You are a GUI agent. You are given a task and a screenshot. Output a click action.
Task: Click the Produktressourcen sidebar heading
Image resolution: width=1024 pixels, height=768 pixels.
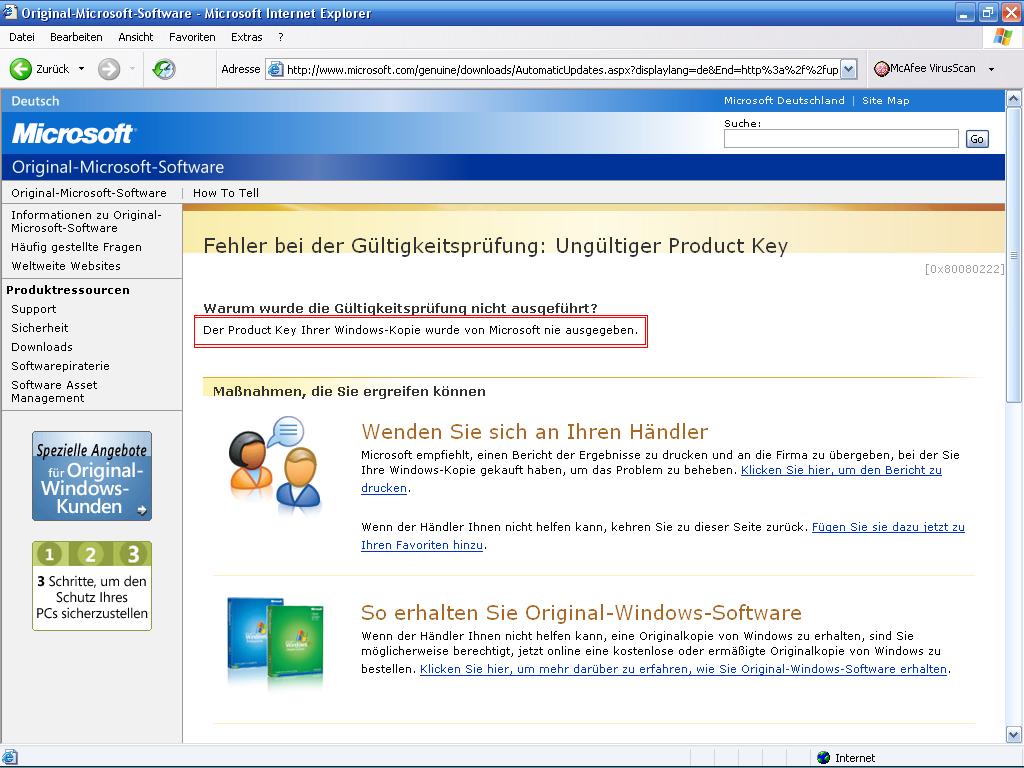coord(68,290)
